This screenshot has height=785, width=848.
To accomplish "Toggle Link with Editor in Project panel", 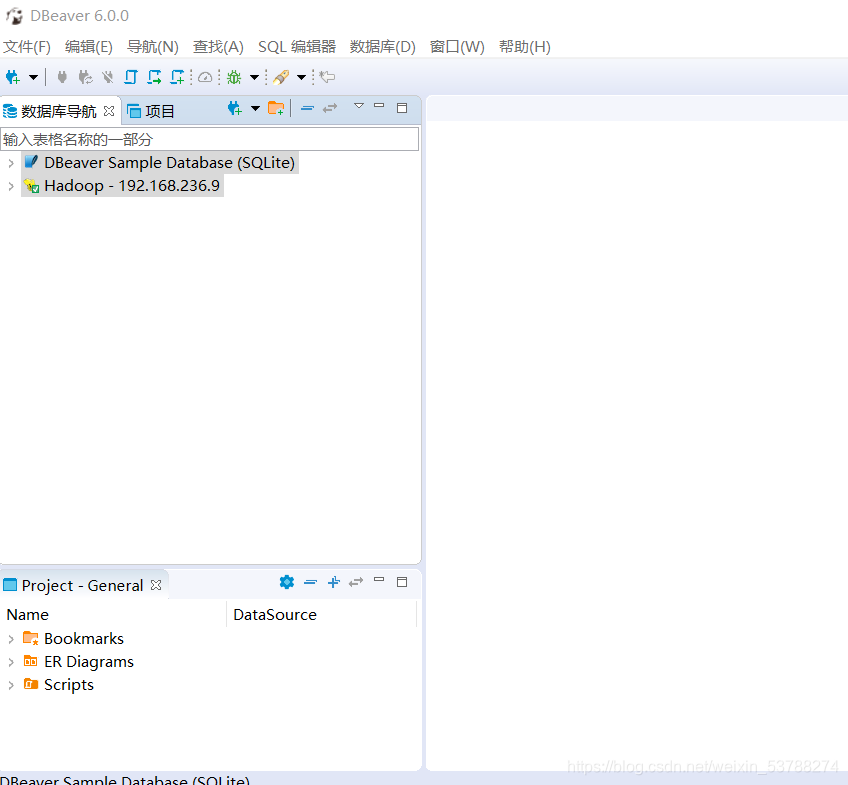I will tap(356, 582).
